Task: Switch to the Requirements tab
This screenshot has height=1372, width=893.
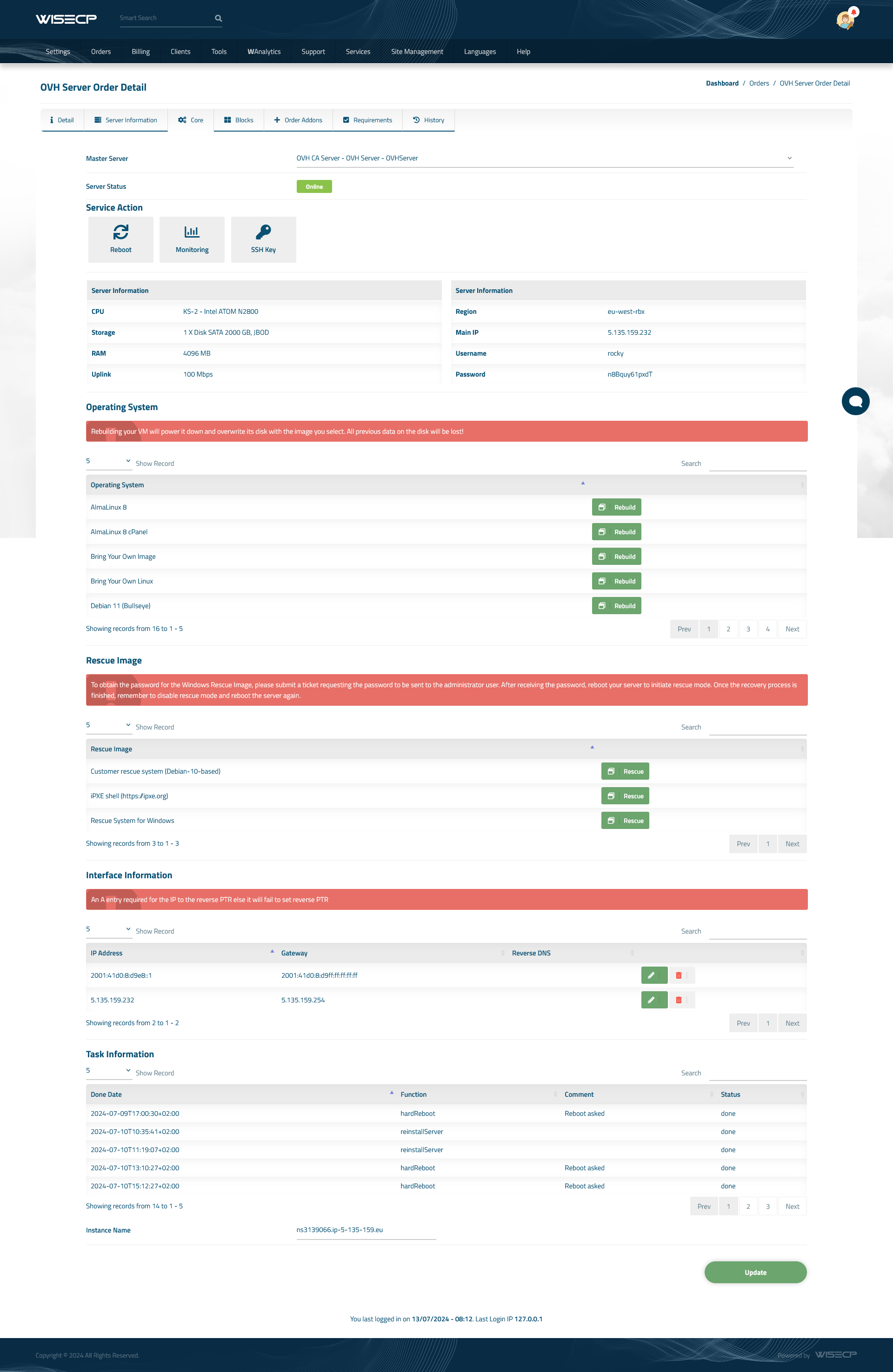Action: (367, 120)
